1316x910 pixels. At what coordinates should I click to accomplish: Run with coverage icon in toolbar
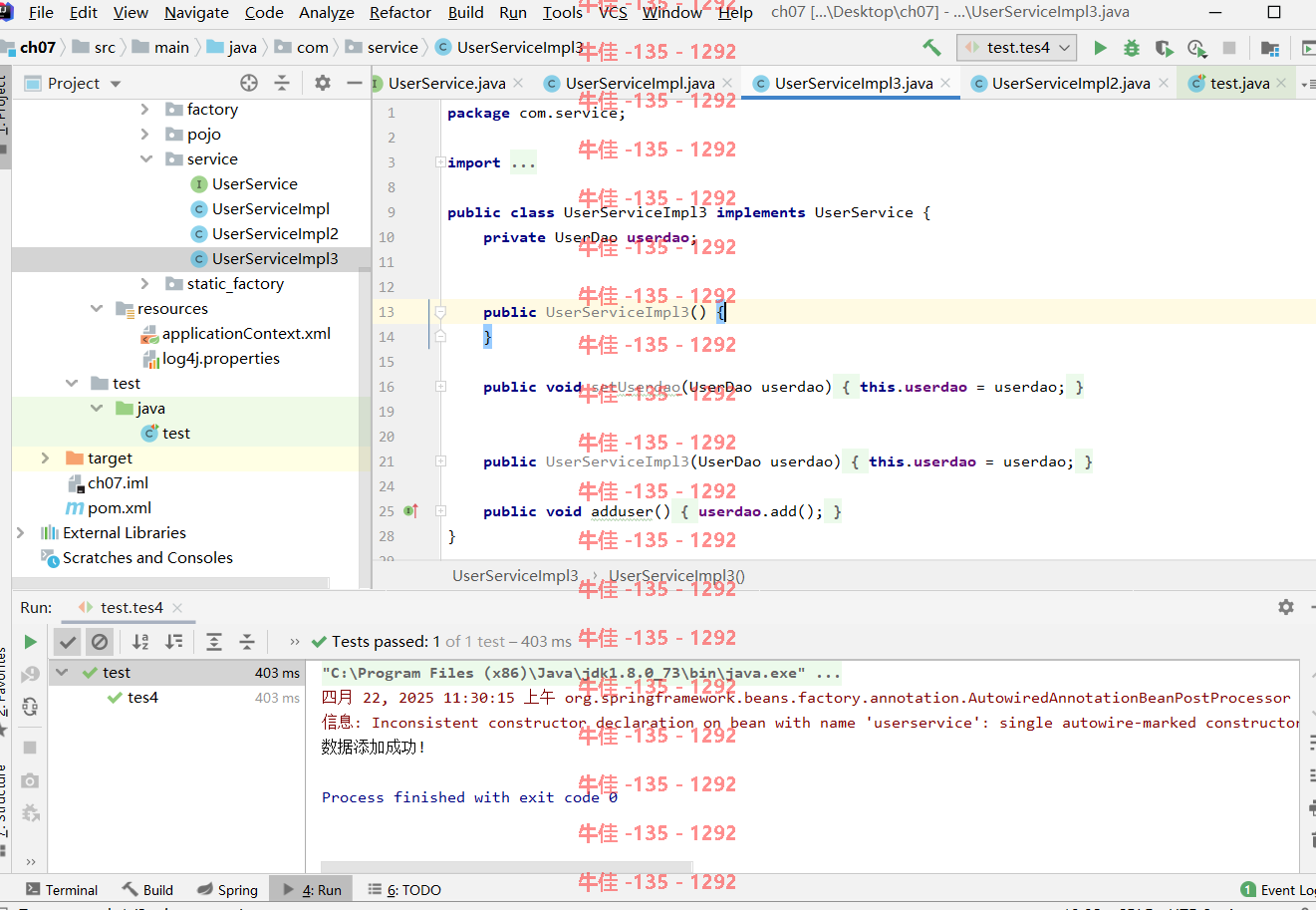click(1164, 48)
